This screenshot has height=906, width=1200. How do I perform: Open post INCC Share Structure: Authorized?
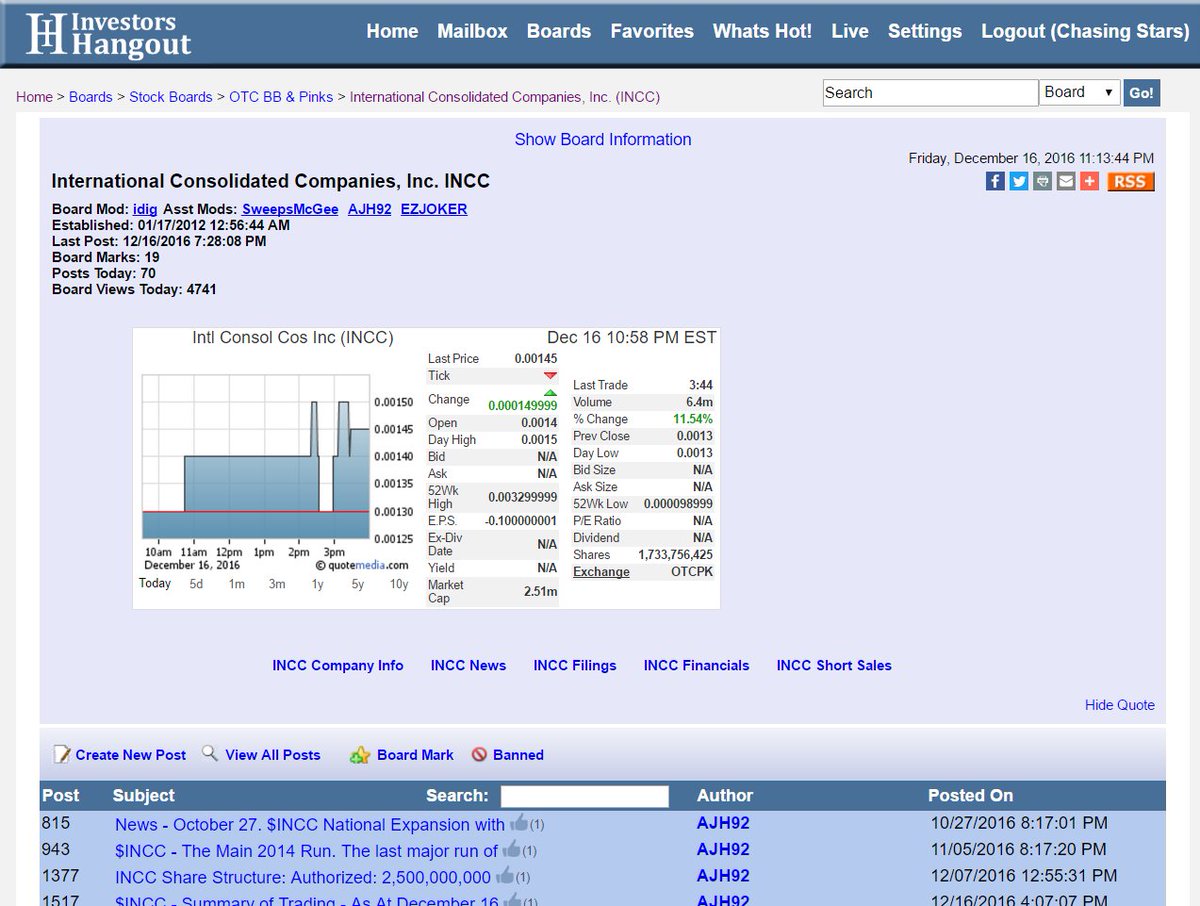pos(303,876)
